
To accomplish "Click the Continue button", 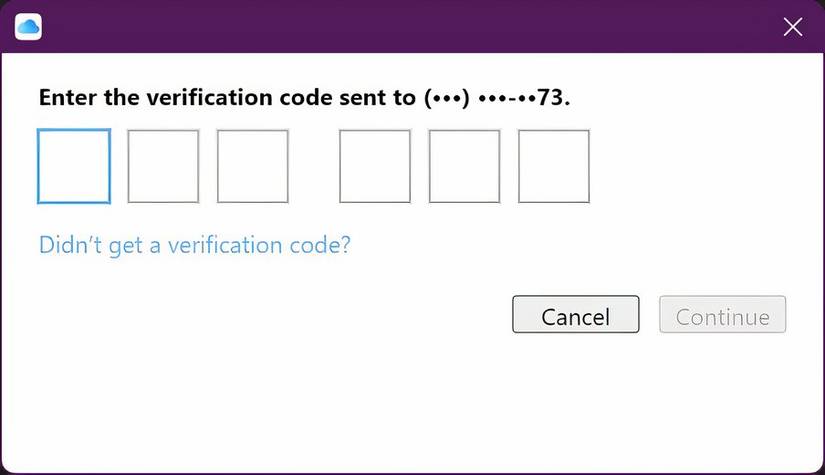I will pos(722,315).
